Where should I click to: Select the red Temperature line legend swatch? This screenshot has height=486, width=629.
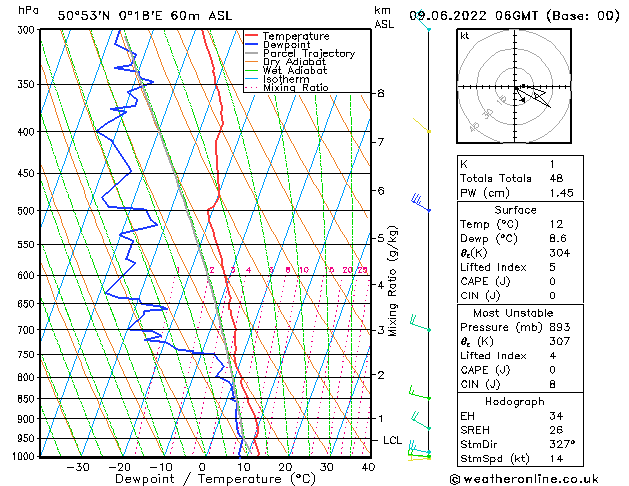pyautogui.click(x=251, y=36)
